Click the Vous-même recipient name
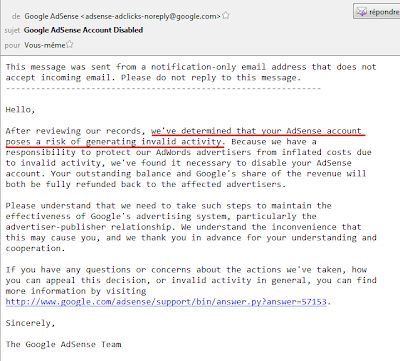Screen dimensions: 400x361 tap(45, 45)
